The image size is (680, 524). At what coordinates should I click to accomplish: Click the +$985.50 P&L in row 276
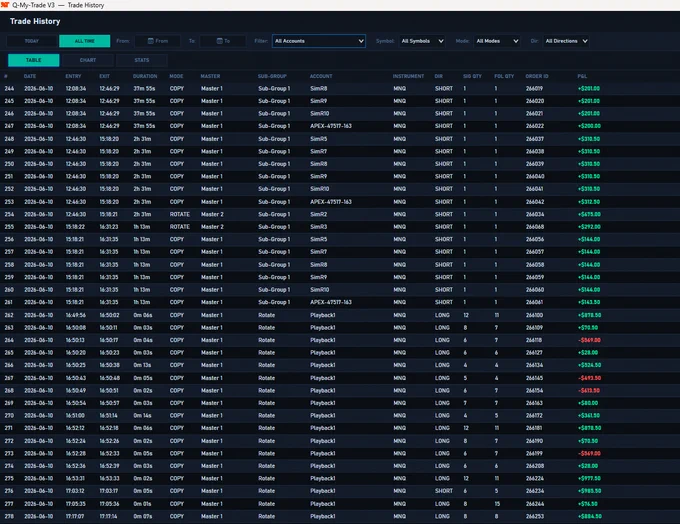pyautogui.click(x=589, y=491)
